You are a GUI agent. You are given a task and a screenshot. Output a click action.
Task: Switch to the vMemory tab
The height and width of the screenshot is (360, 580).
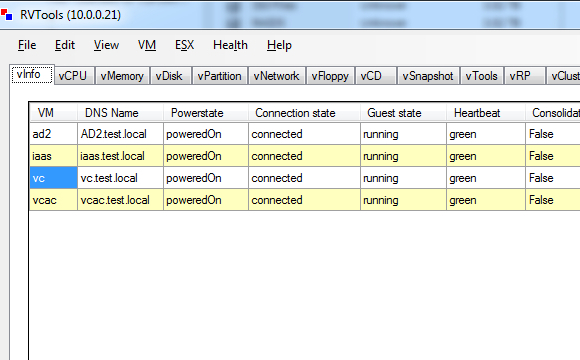pyautogui.click(x=122, y=76)
